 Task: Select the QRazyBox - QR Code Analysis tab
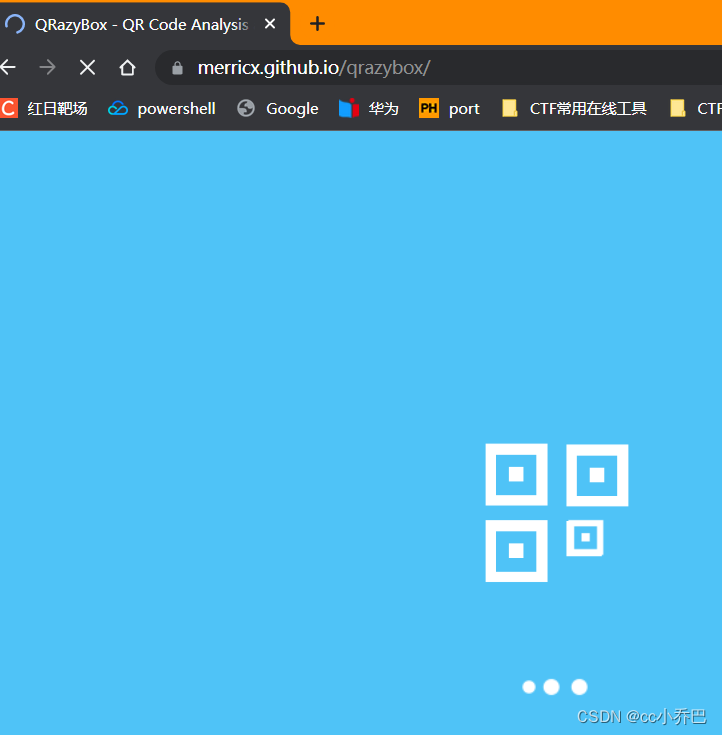click(144, 24)
